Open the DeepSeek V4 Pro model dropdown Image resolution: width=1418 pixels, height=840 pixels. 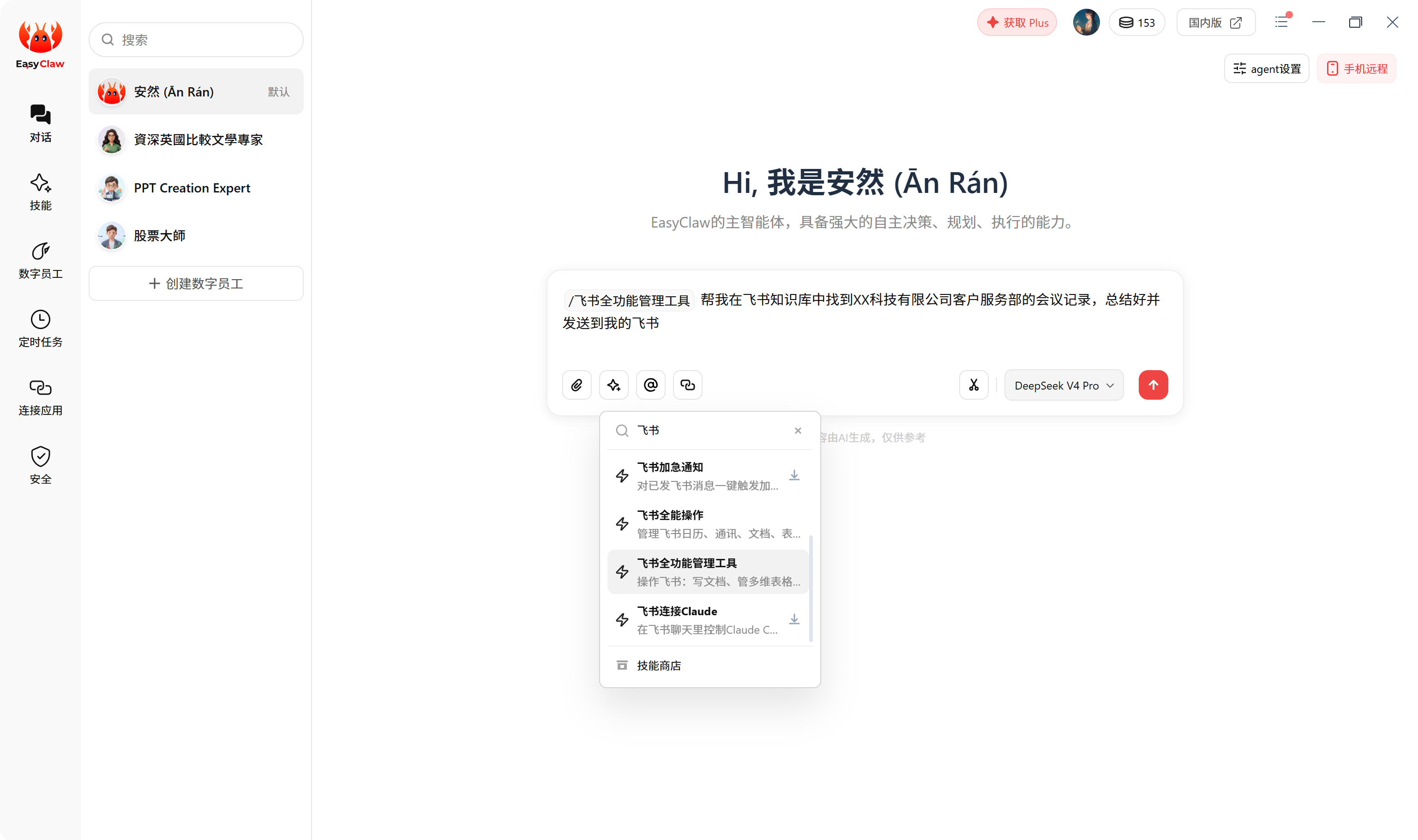(1063, 385)
